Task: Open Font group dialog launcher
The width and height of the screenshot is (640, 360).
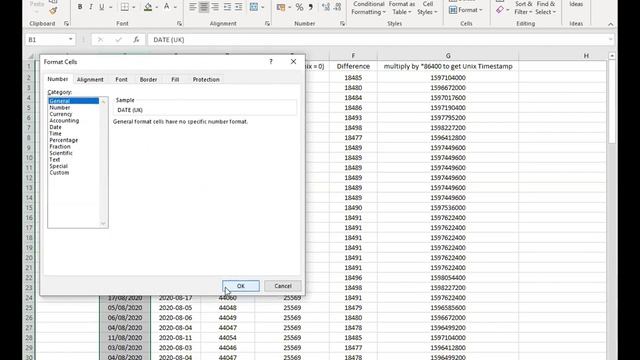Action: pos(179,24)
